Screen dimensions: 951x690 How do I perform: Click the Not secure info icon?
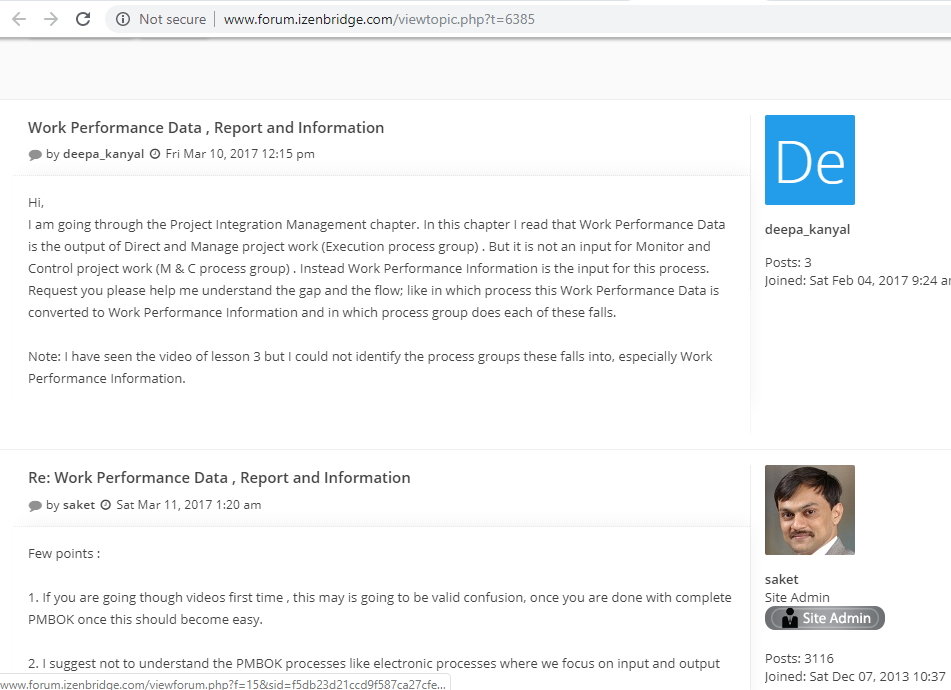(x=123, y=19)
